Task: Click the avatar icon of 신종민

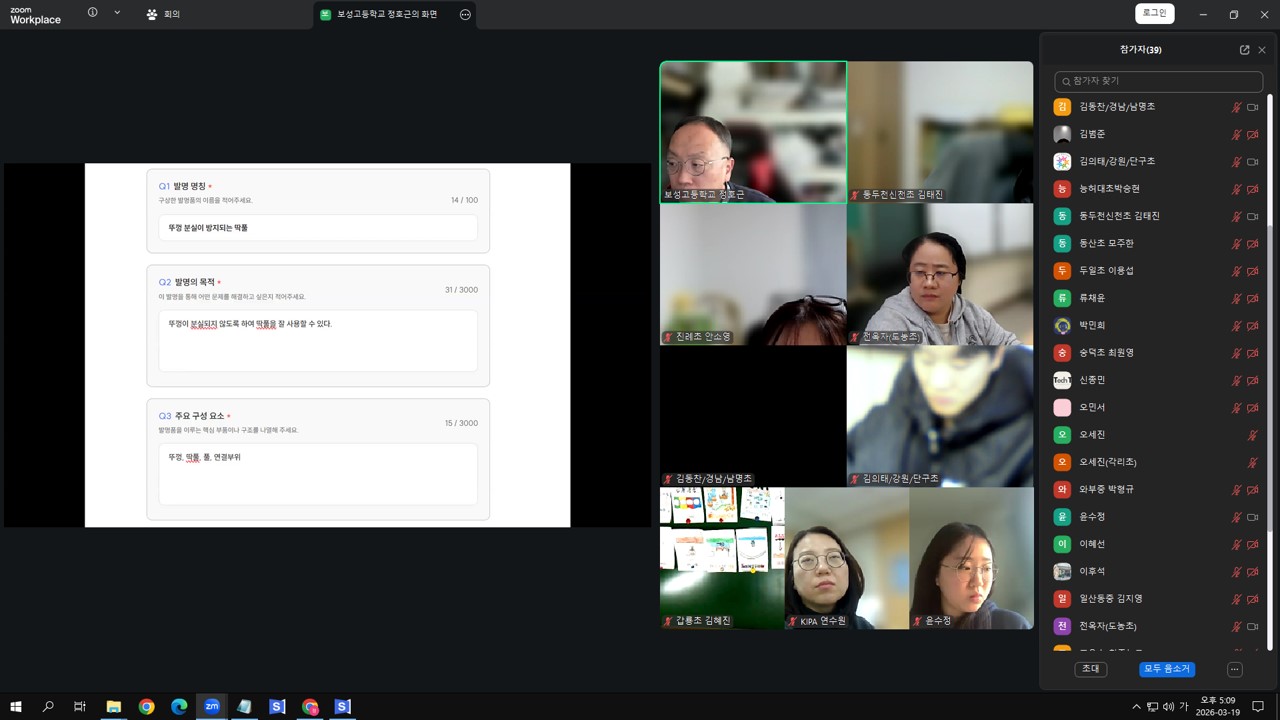Action: (1062, 380)
